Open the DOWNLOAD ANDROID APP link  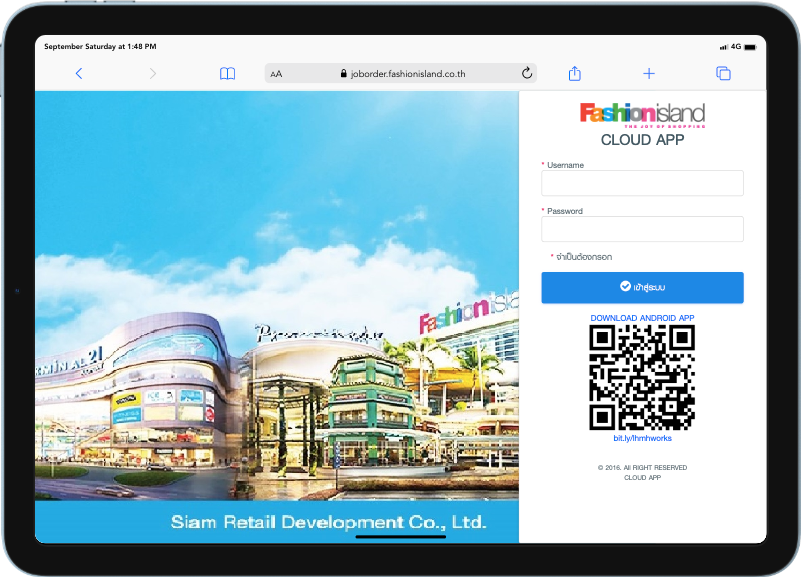coord(642,317)
